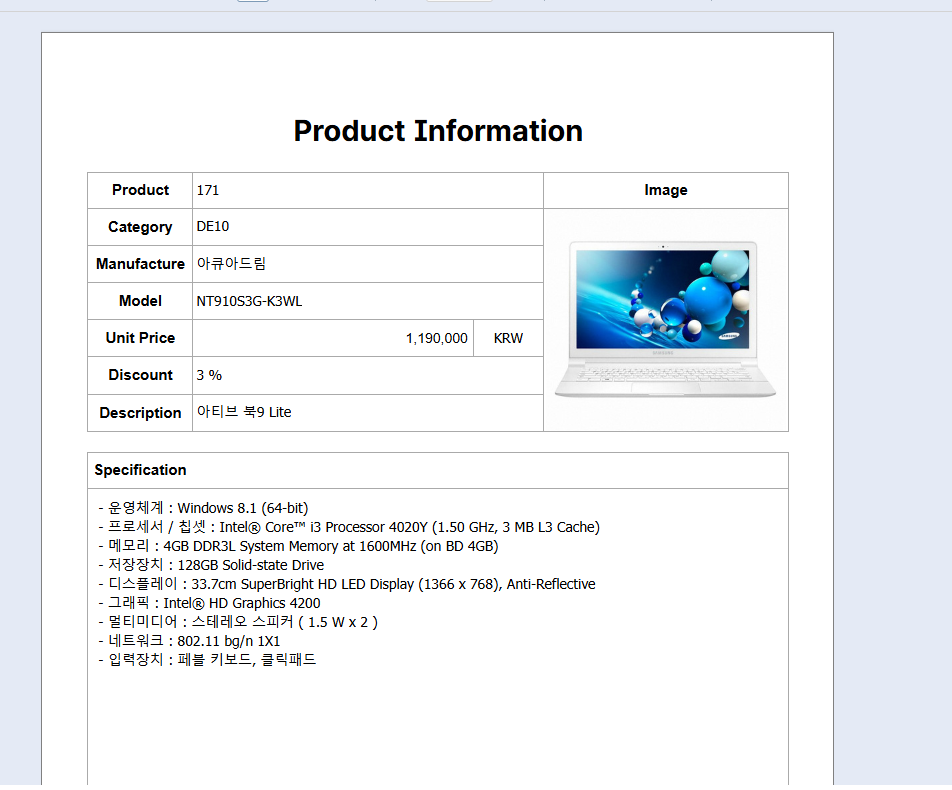
Task: Select the 4GB DDR3L memory line
Action: 298,546
